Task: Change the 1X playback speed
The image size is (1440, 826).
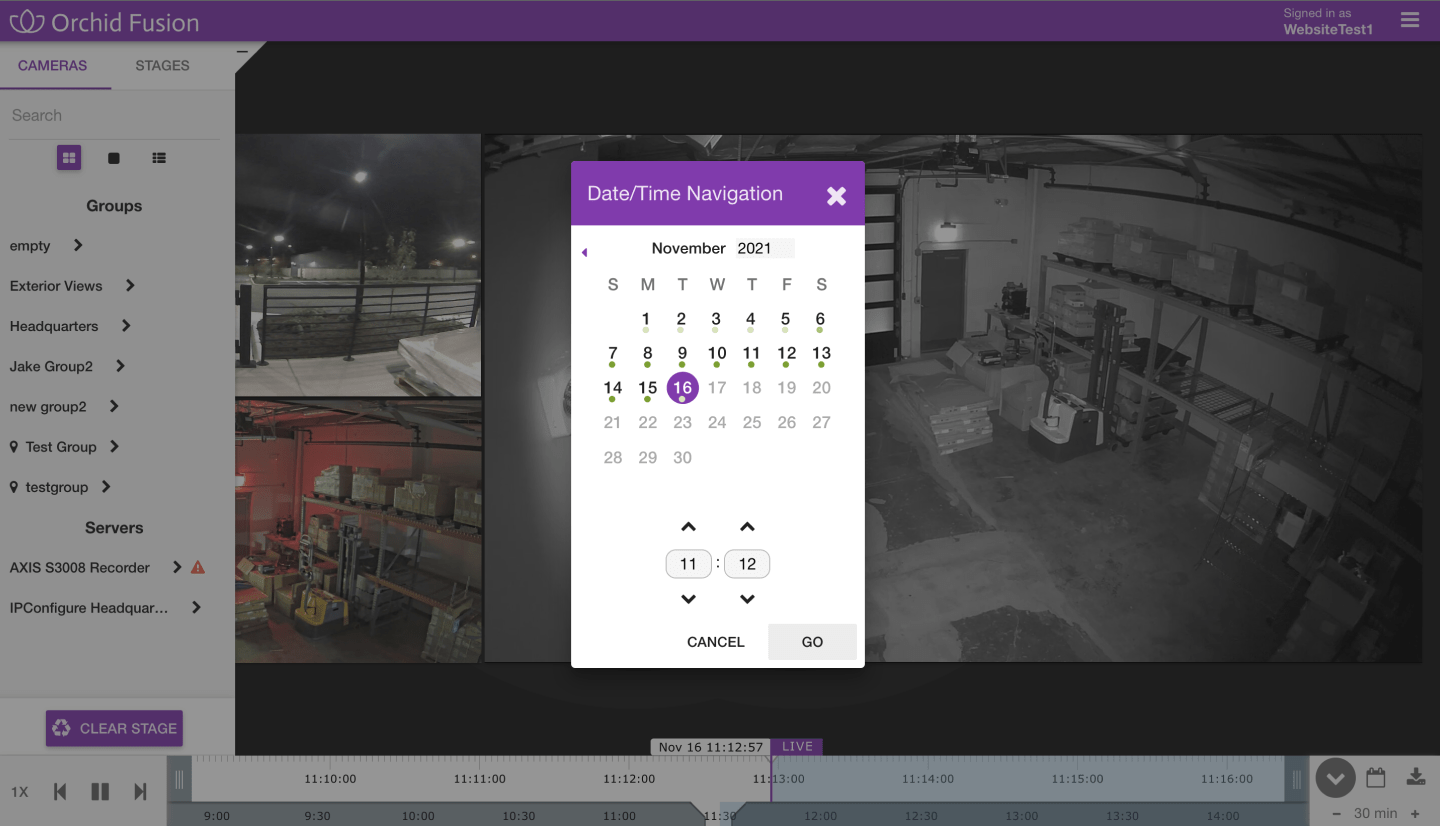Action: (19, 792)
